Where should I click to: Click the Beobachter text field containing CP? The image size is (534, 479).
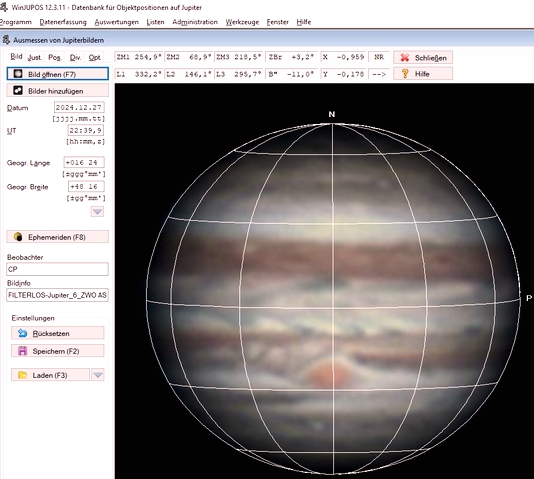58,269
